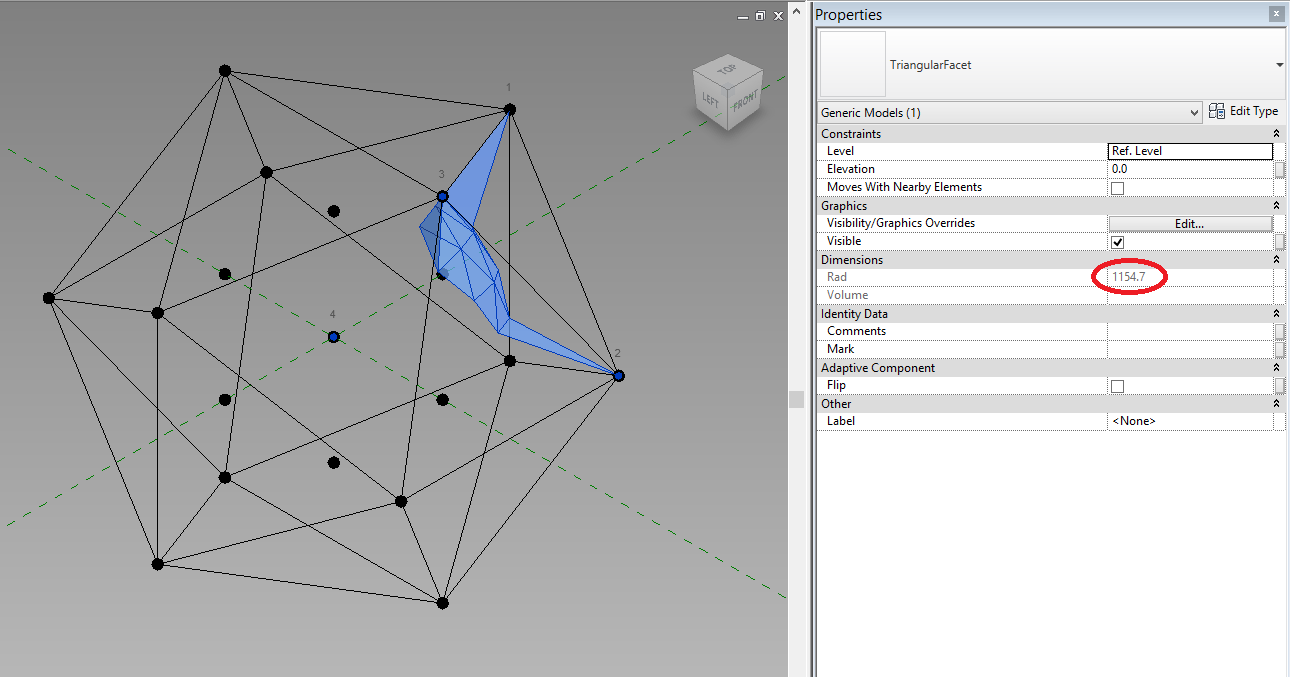Open Visibility/Graphics Overrides via Edit button

coord(1190,223)
